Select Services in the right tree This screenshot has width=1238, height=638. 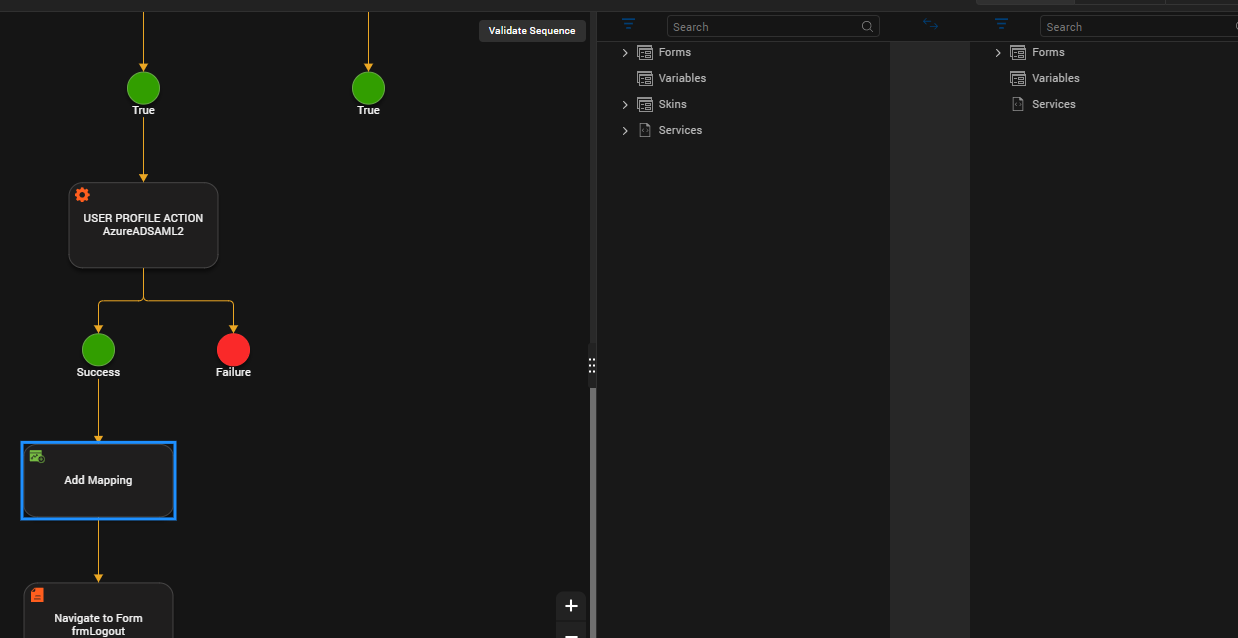[x=1053, y=104]
